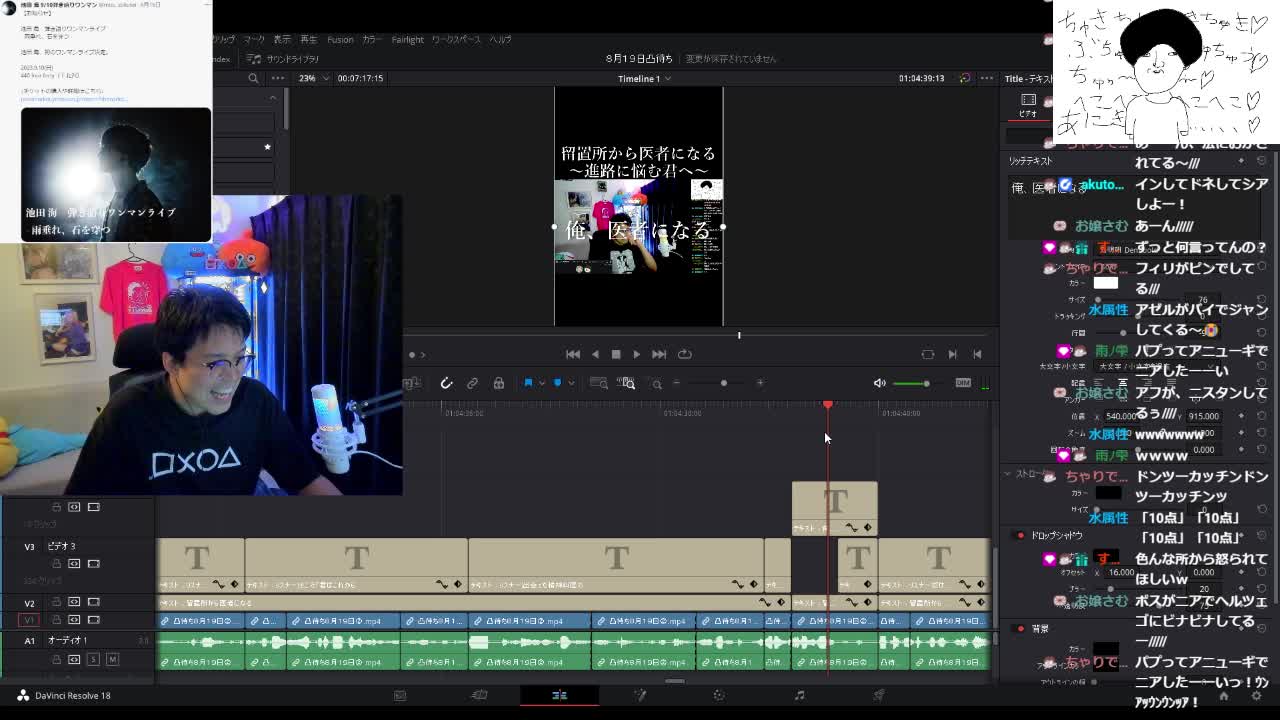Open the ヘルプ menu

pyautogui.click(x=500, y=39)
